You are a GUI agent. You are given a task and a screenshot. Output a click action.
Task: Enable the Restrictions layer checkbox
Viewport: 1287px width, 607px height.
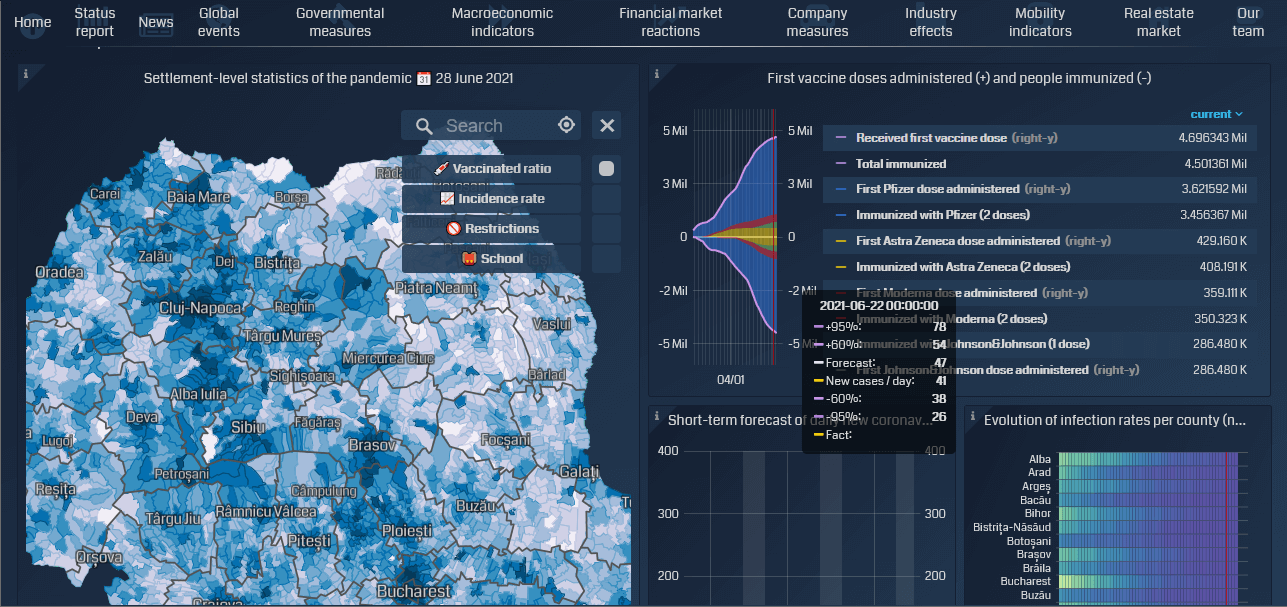click(x=606, y=229)
